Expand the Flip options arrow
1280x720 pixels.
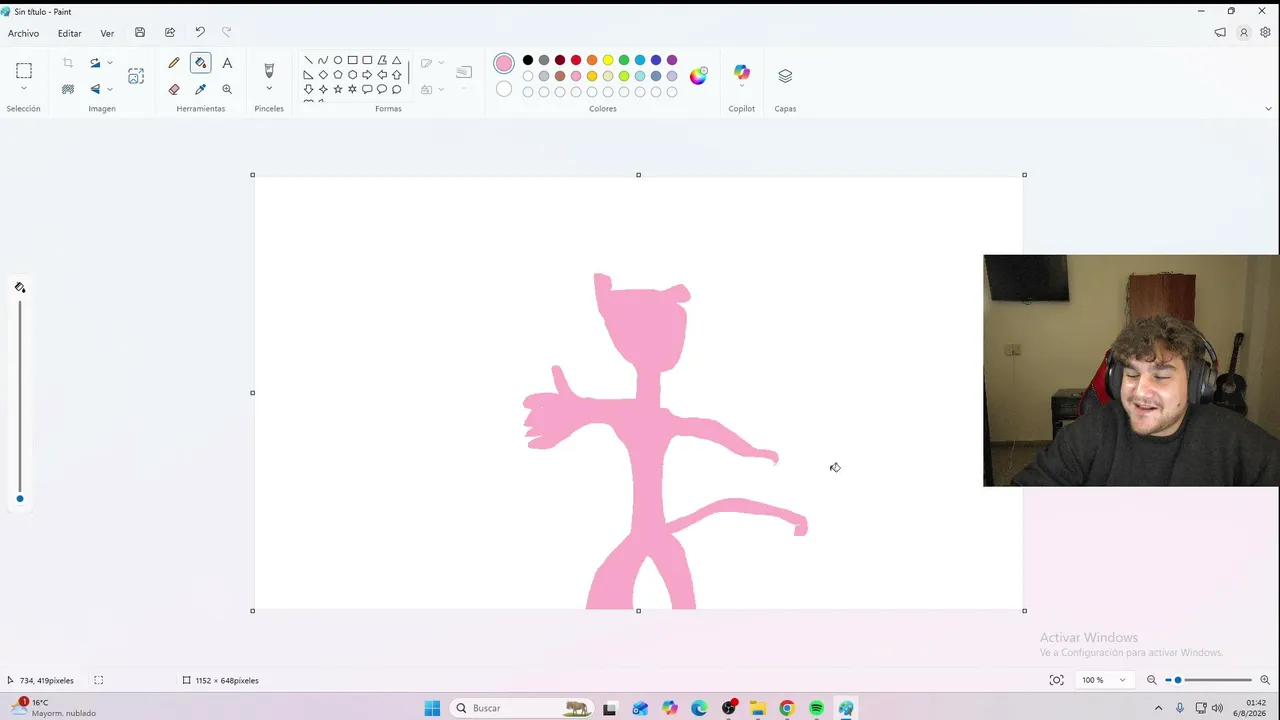point(109,89)
